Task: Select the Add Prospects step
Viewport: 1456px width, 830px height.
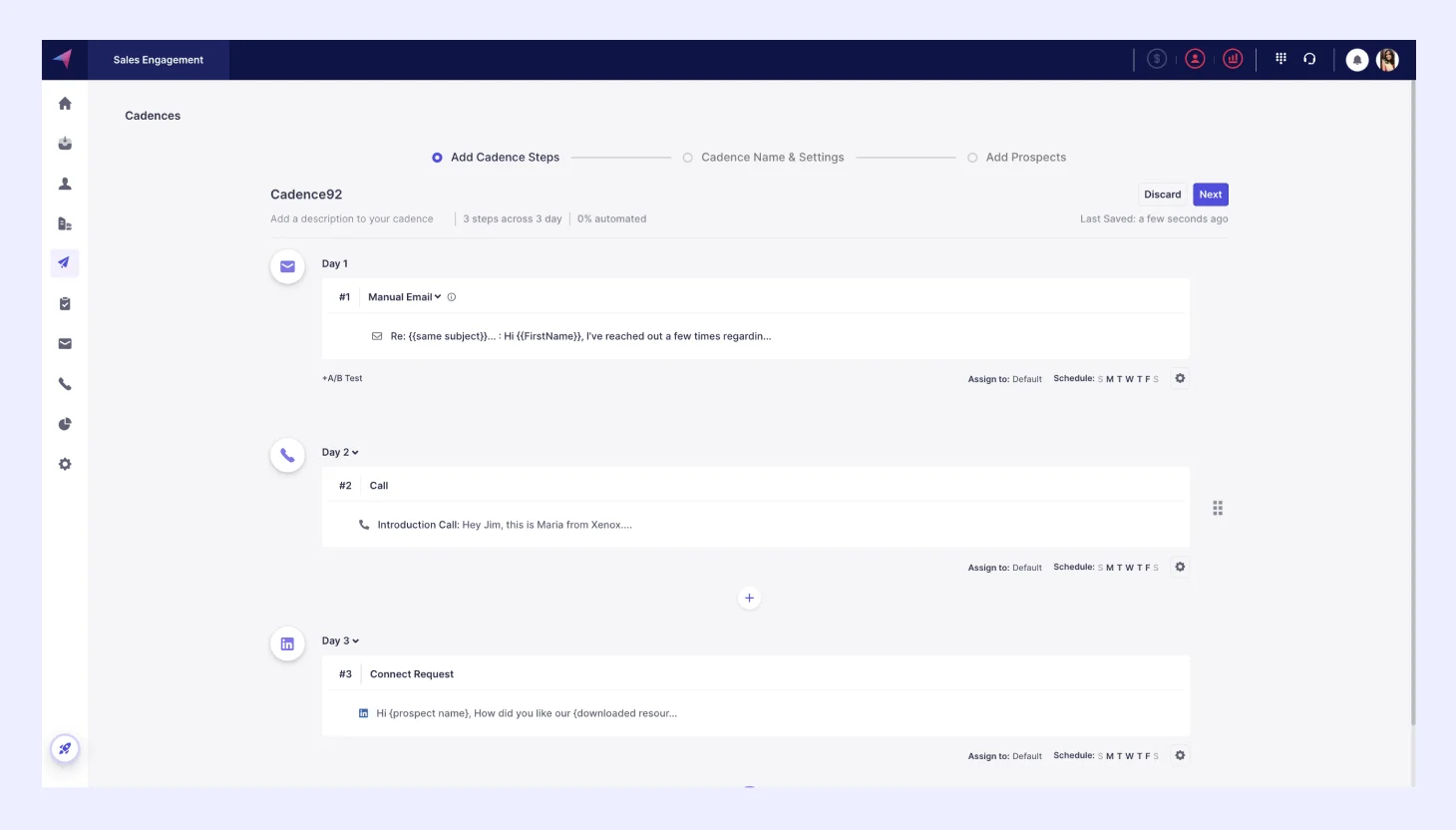Action: click(x=972, y=157)
